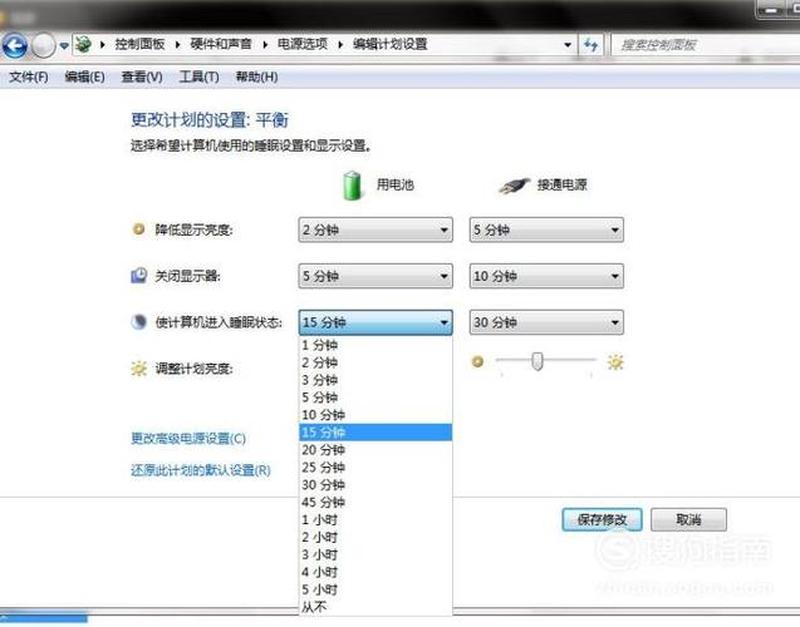The image size is (800, 627).
Task: Choose 4 小时 from the sleep list
Action: click(x=376, y=572)
